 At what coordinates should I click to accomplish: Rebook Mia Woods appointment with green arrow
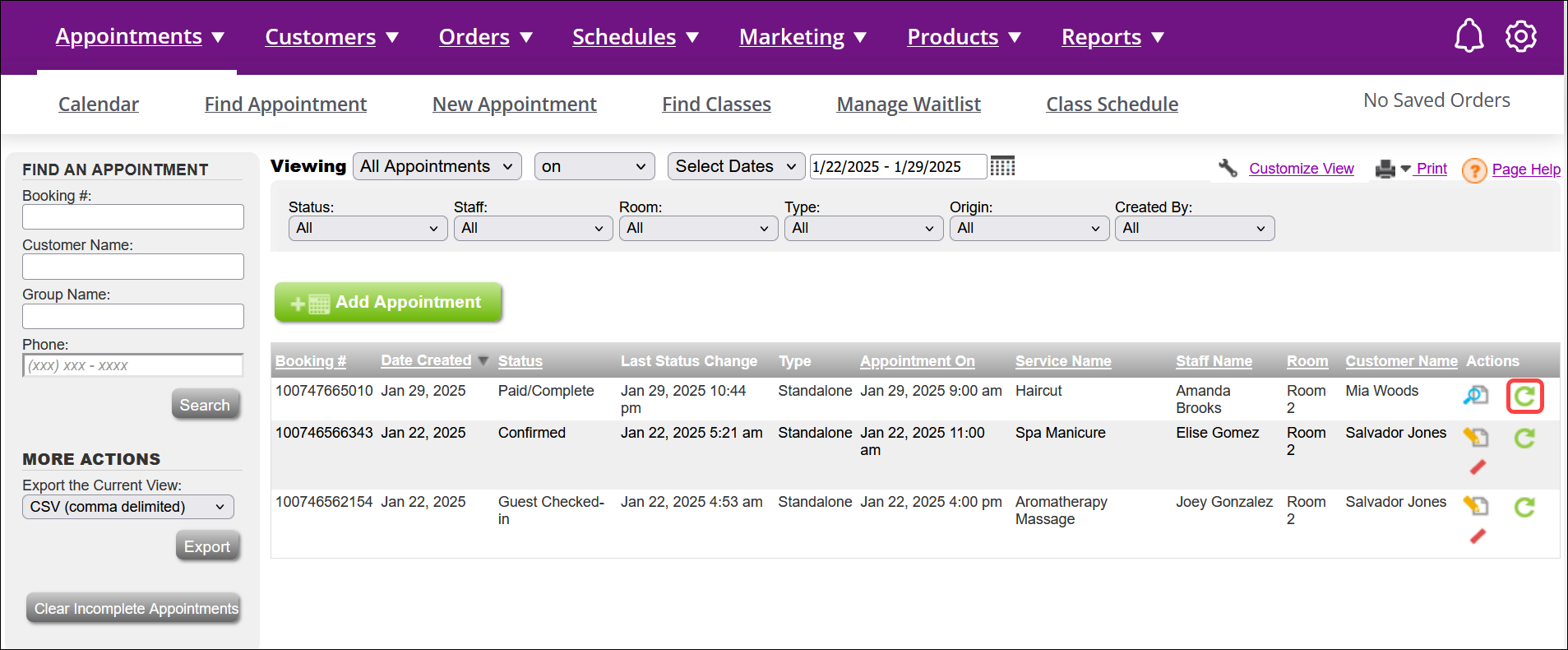1525,397
